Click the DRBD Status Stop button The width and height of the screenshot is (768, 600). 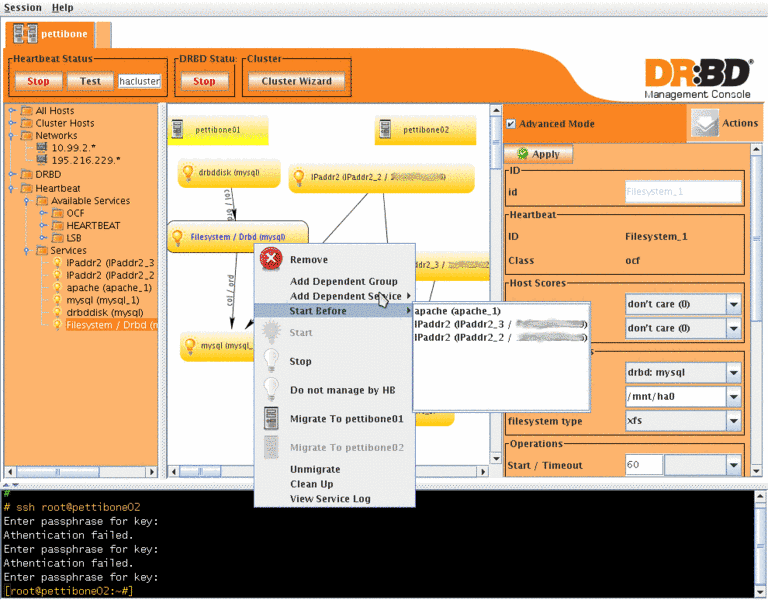pyautogui.click(x=204, y=81)
